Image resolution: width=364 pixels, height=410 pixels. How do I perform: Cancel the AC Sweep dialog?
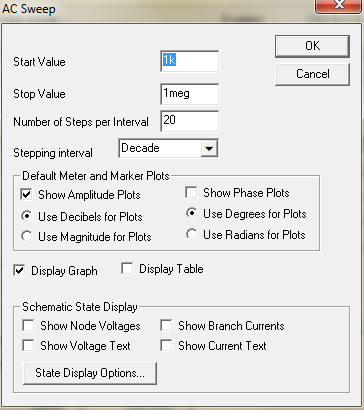coord(312,74)
